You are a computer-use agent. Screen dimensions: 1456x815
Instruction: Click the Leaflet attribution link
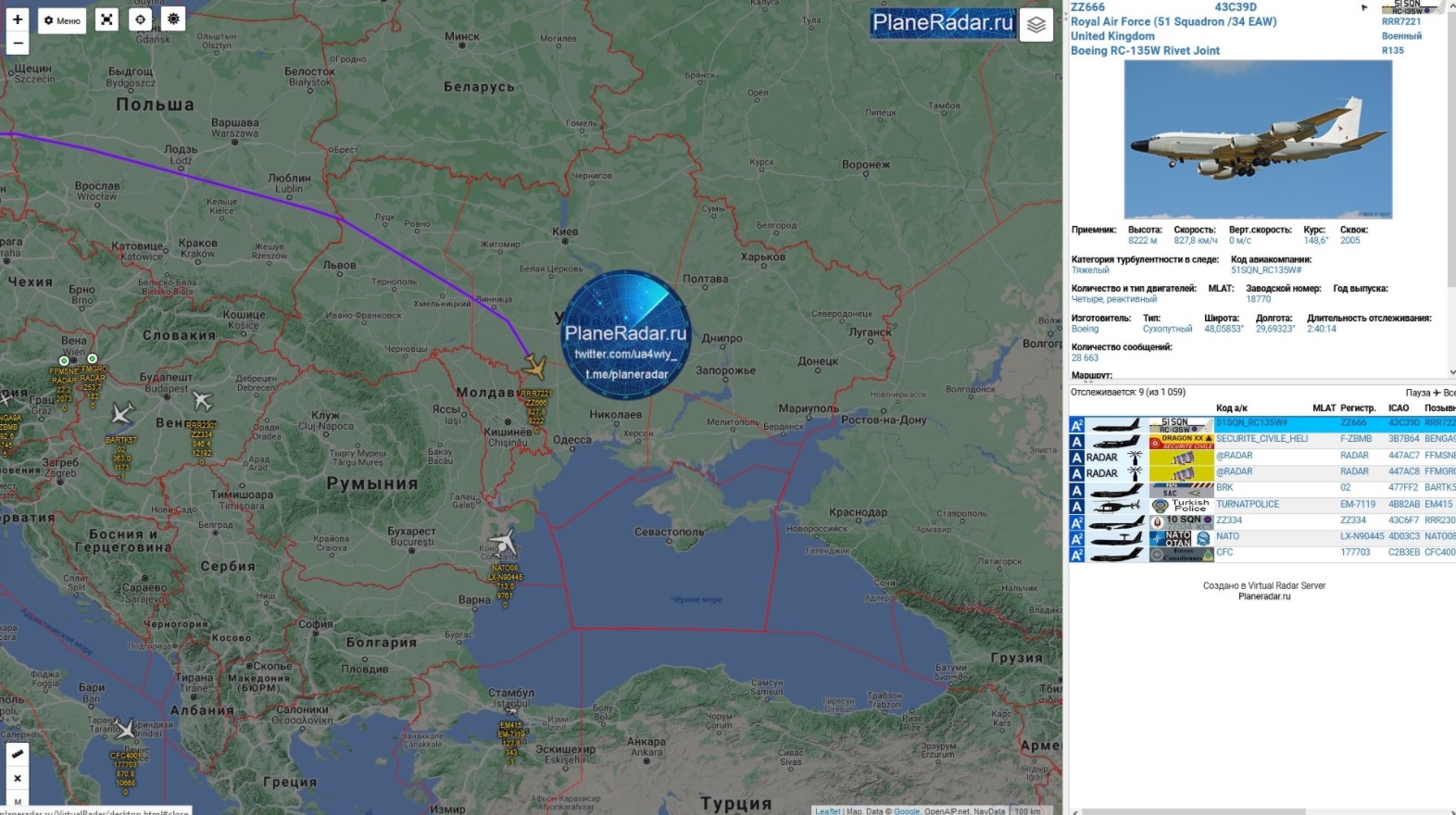tap(828, 811)
